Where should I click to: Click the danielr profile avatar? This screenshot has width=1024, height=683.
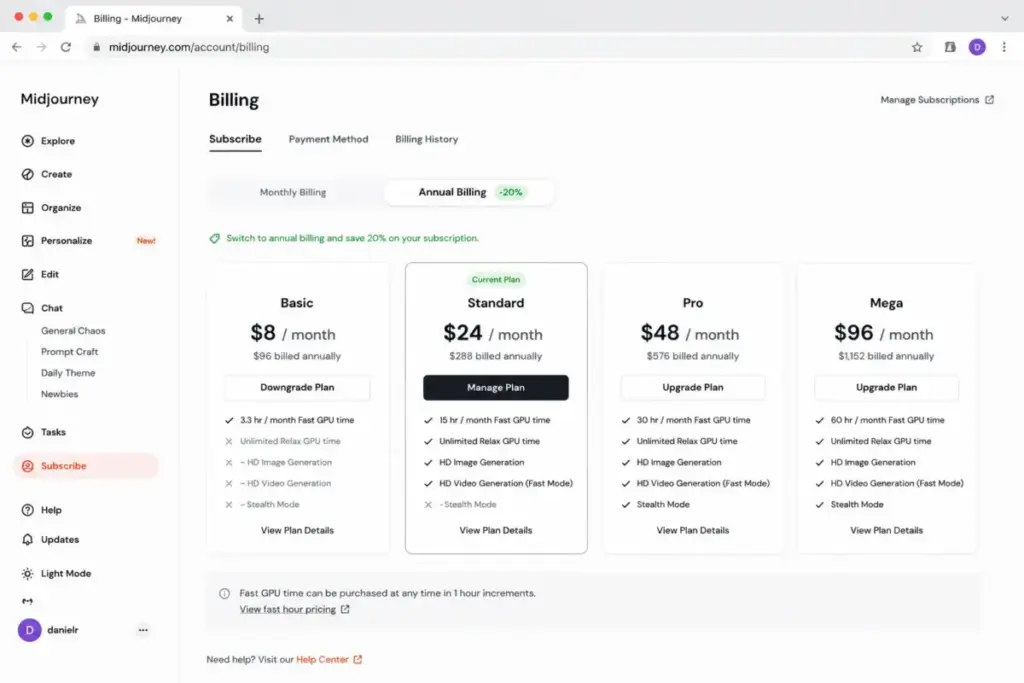pos(29,630)
